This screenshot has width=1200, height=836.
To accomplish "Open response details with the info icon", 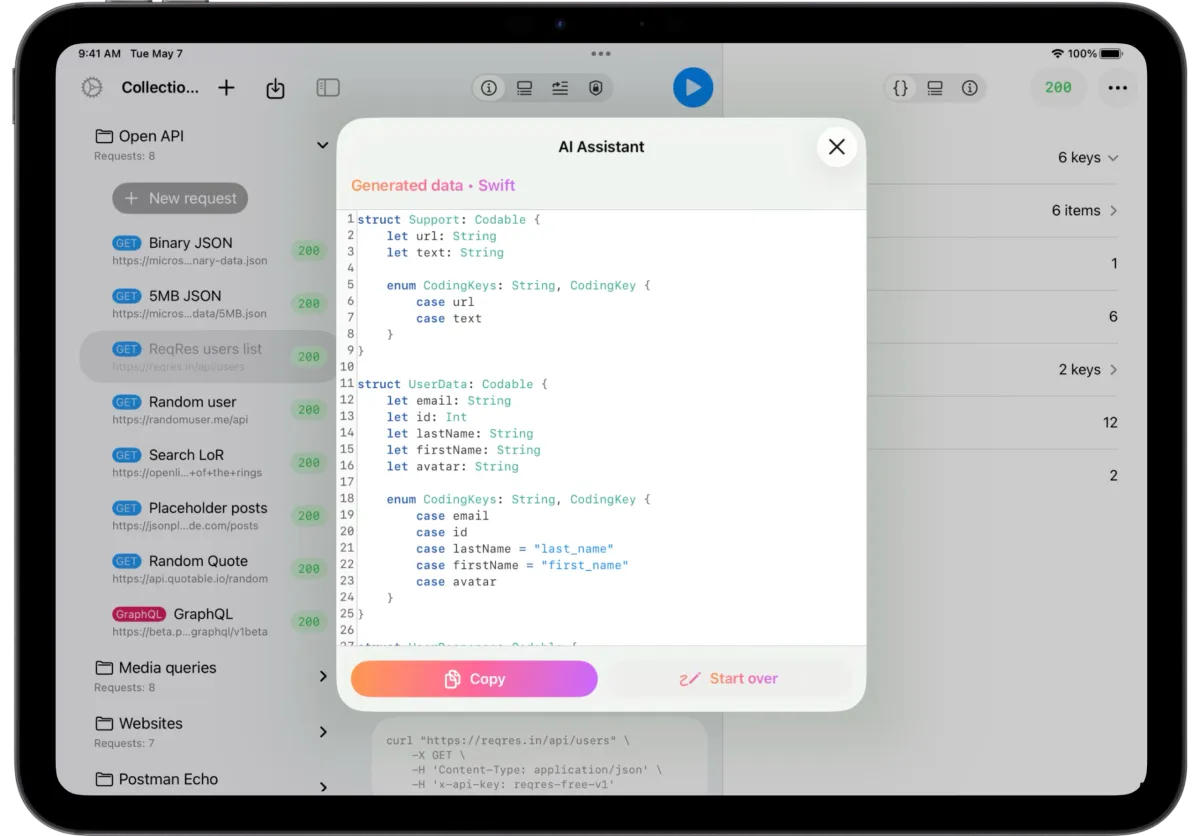I will click(x=969, y=88).
